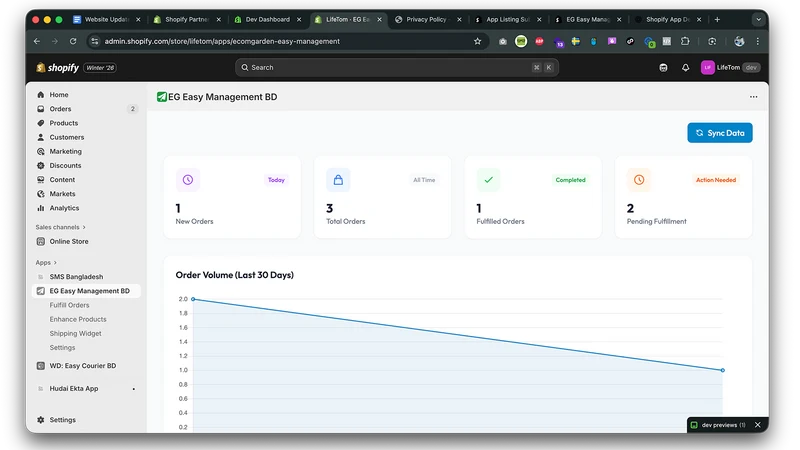Click the Analytics bar chart icon
The height and width of the screenshot is (450, 800).
pyautogui.click(x=41, y=208)
